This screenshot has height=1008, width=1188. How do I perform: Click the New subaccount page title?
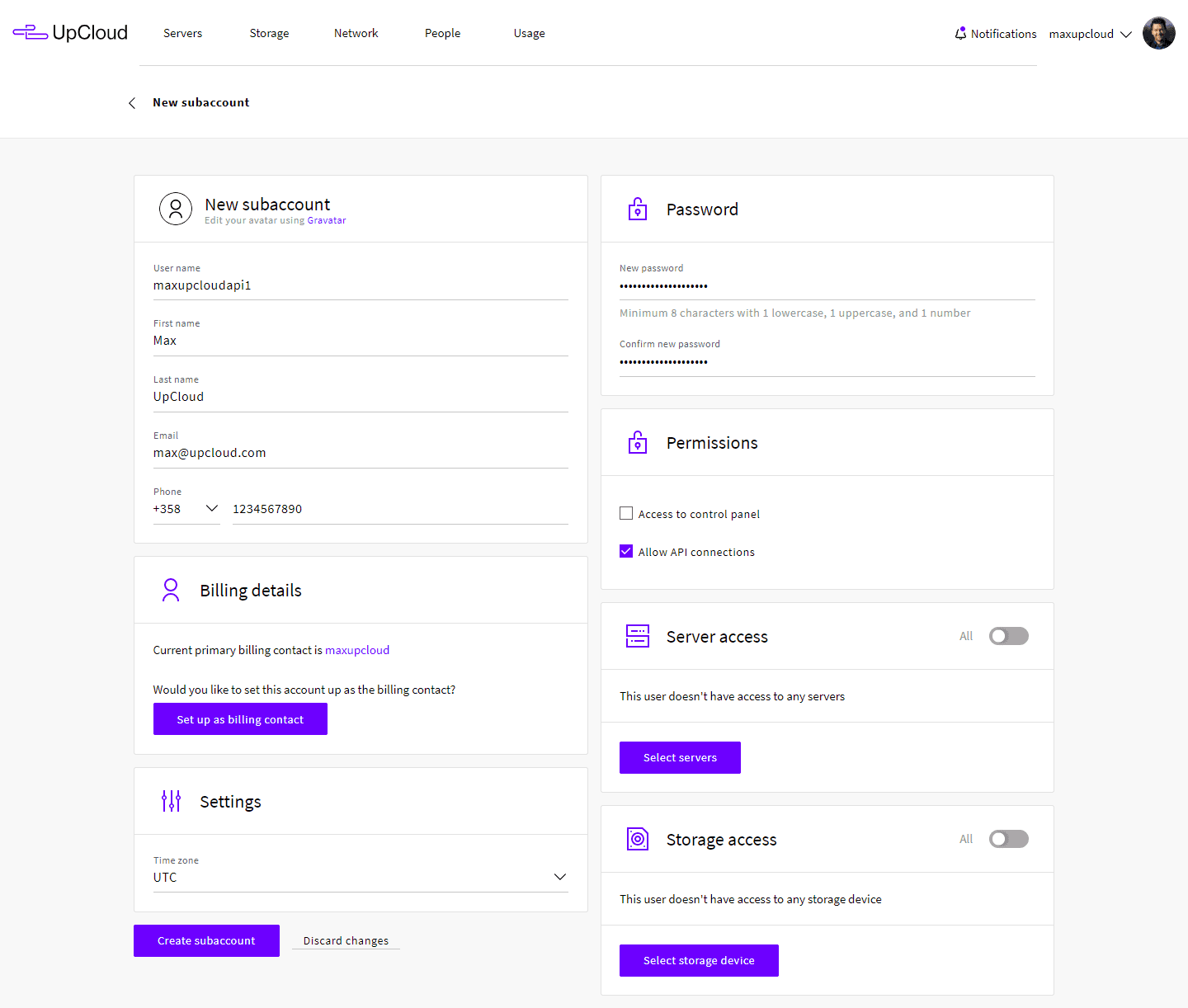[x=201, y=102]
